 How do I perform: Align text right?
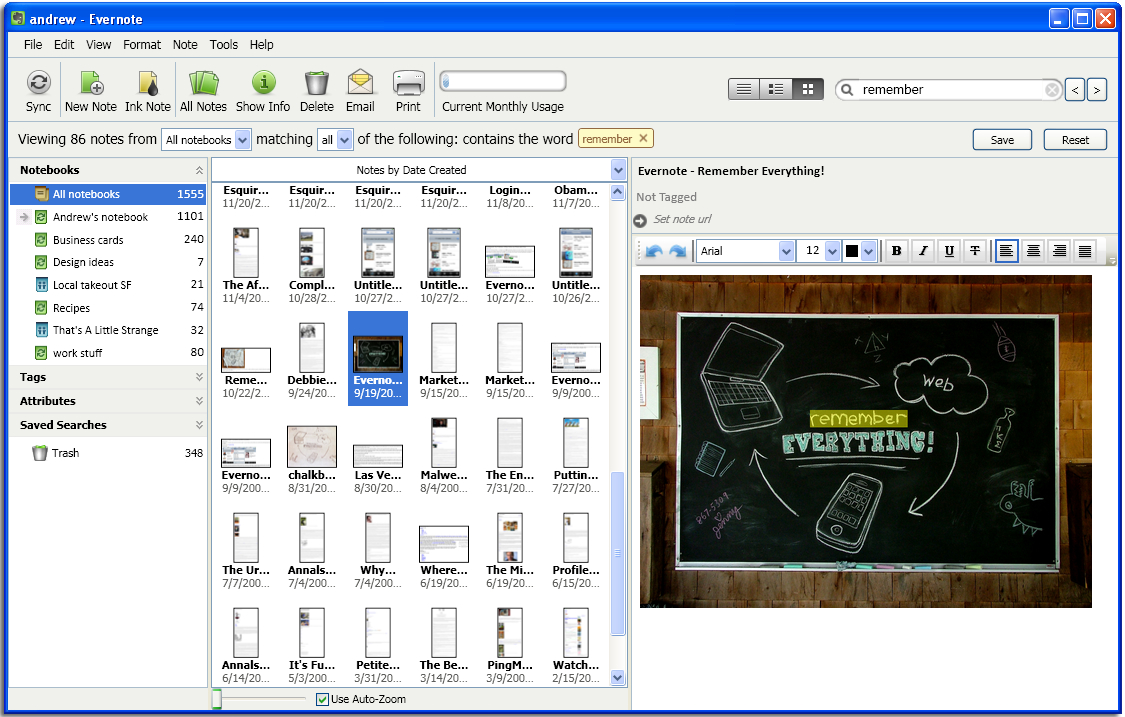click(1059, 250)
